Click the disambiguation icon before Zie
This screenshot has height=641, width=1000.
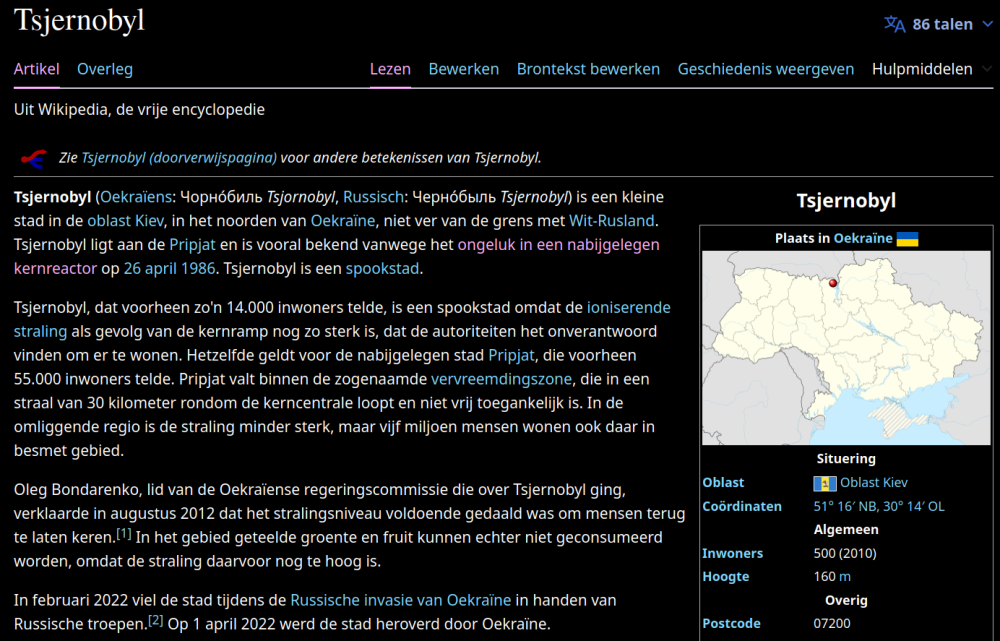tap(34, 158)
